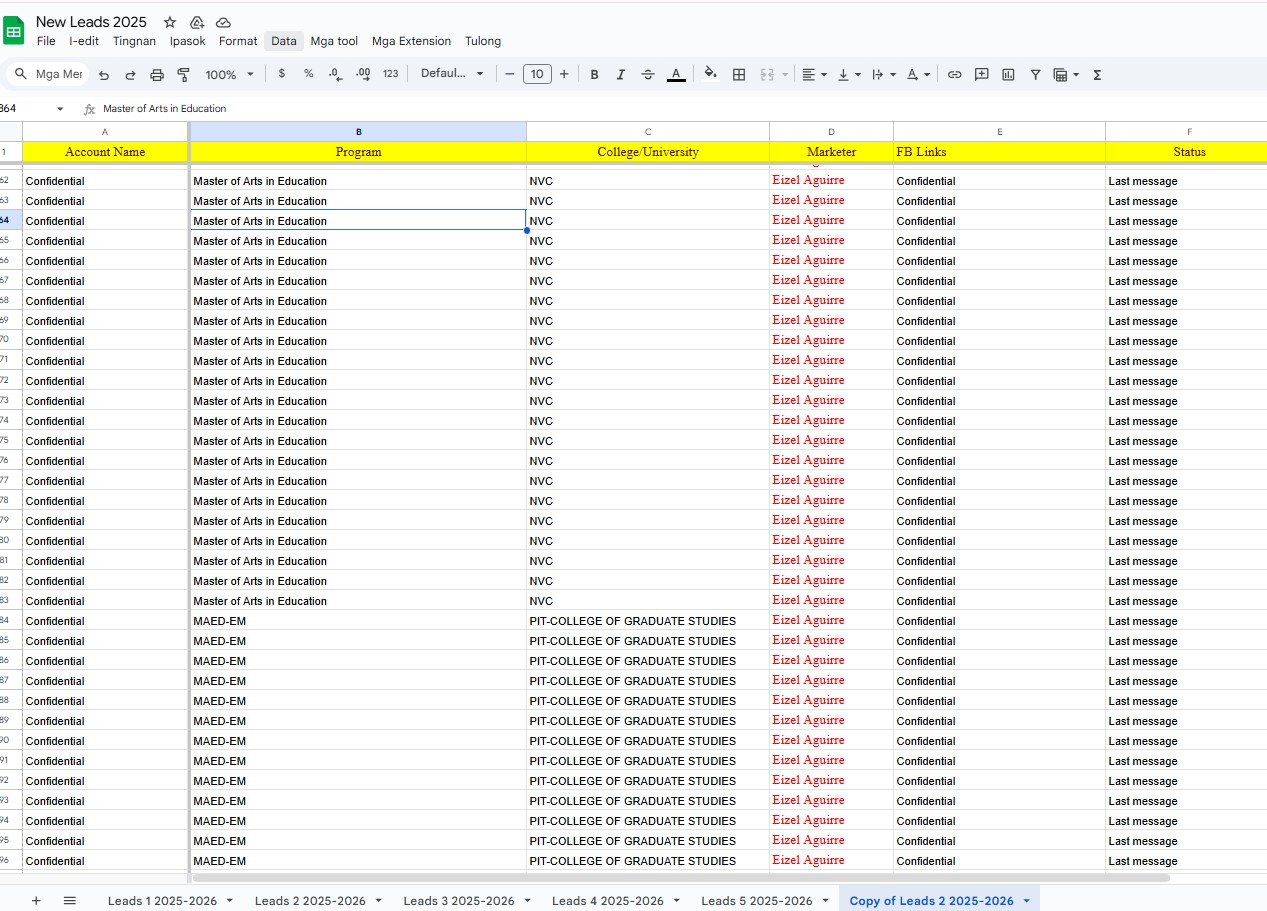This screenshot has width=1267, height=911.
Task: Click the formula bar content
Action: [164, 109]
